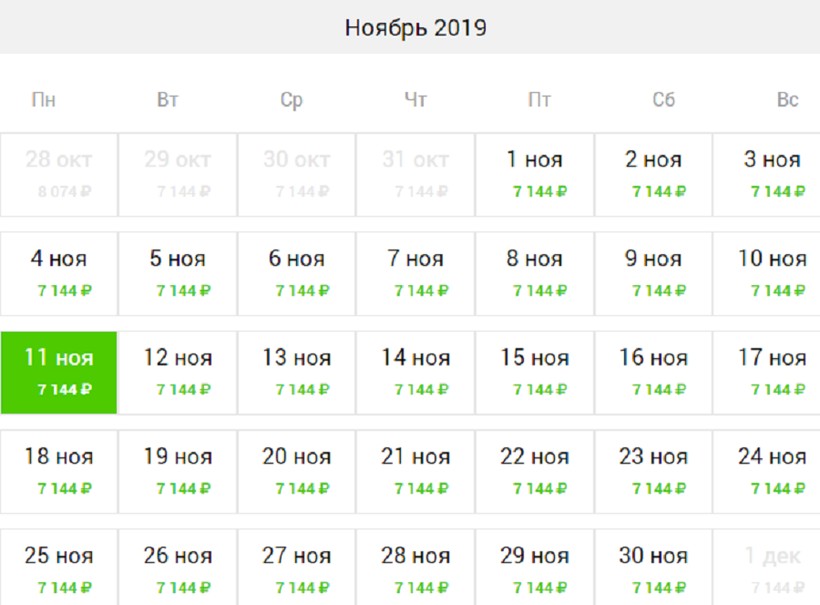This screenshot has width=820, height=605.
Task: Click the 30 ноя date
Action: [x=653, y=568]
